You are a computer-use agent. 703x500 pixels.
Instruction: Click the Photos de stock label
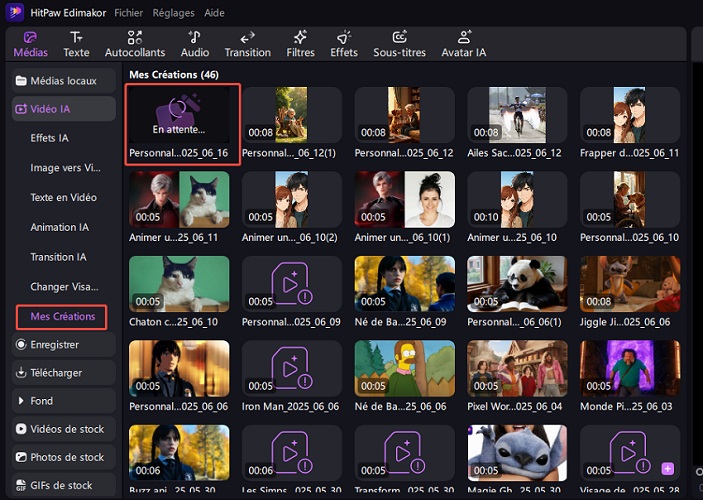67,457
